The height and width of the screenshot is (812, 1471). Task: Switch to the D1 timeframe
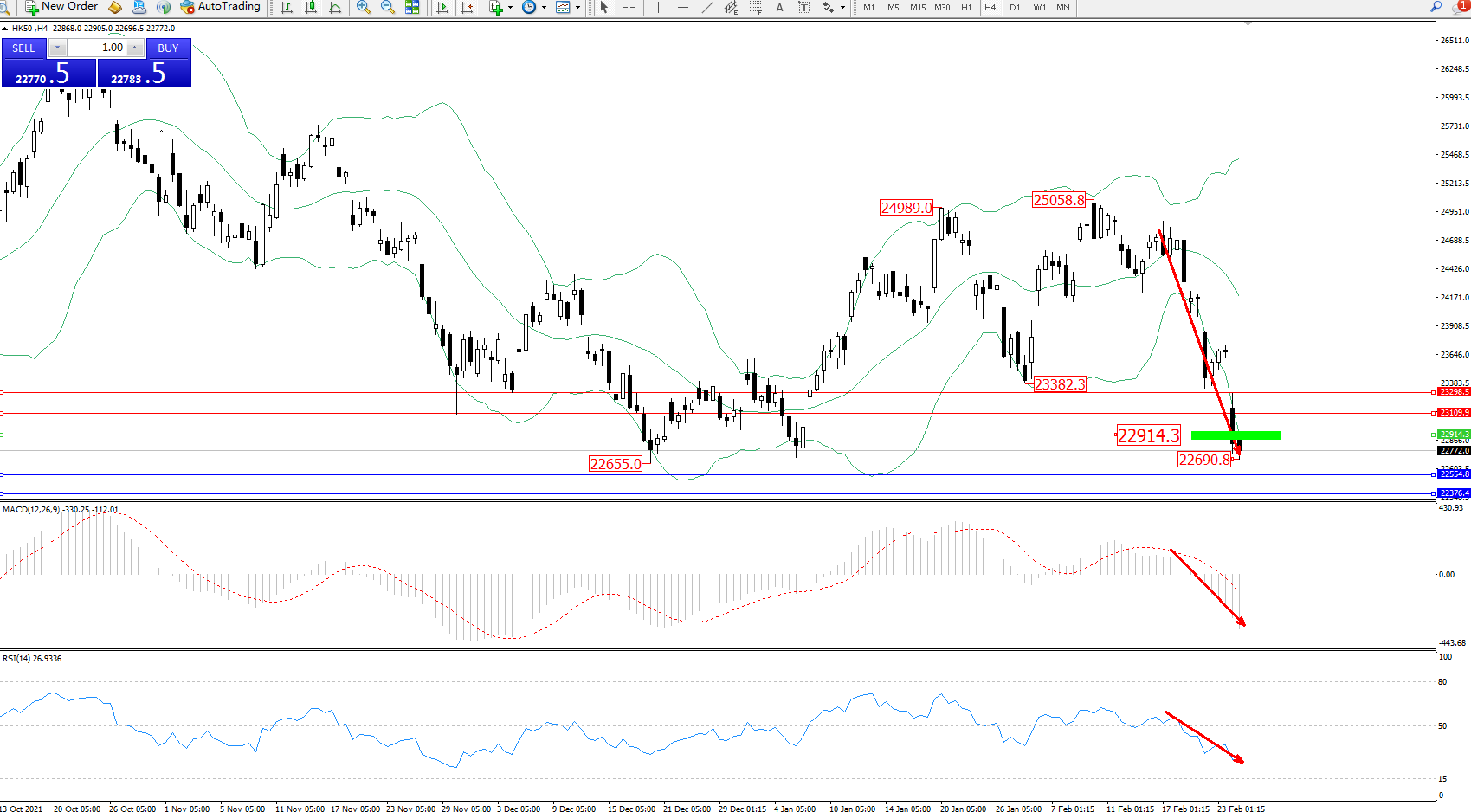click(1015, 7)
